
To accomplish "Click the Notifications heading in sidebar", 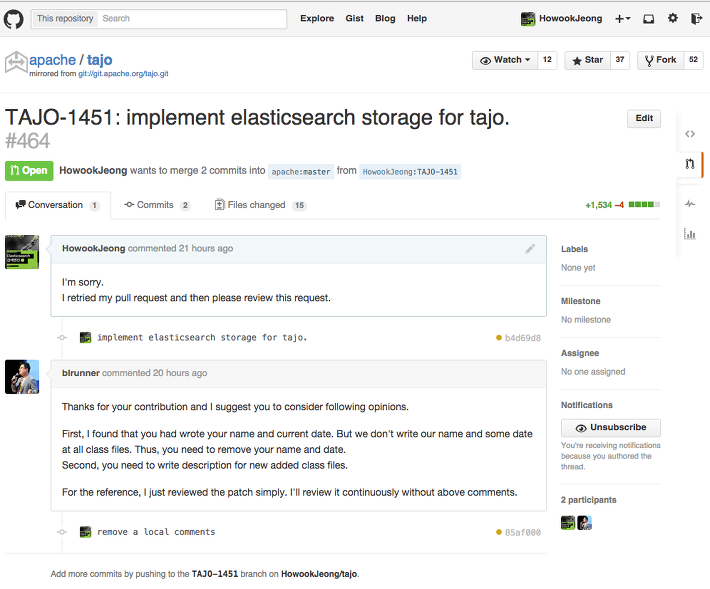I will [x=586, y=405].
